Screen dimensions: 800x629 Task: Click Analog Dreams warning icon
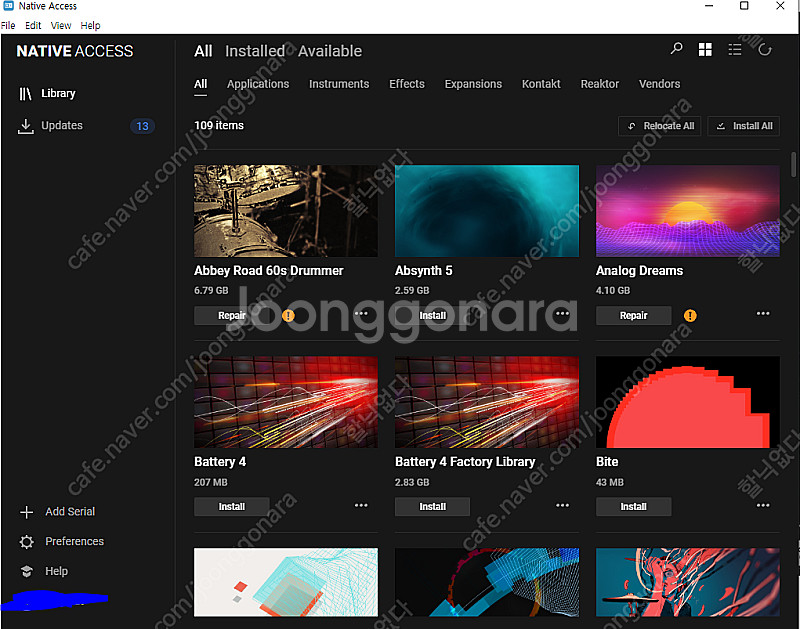tap(690, 316)
